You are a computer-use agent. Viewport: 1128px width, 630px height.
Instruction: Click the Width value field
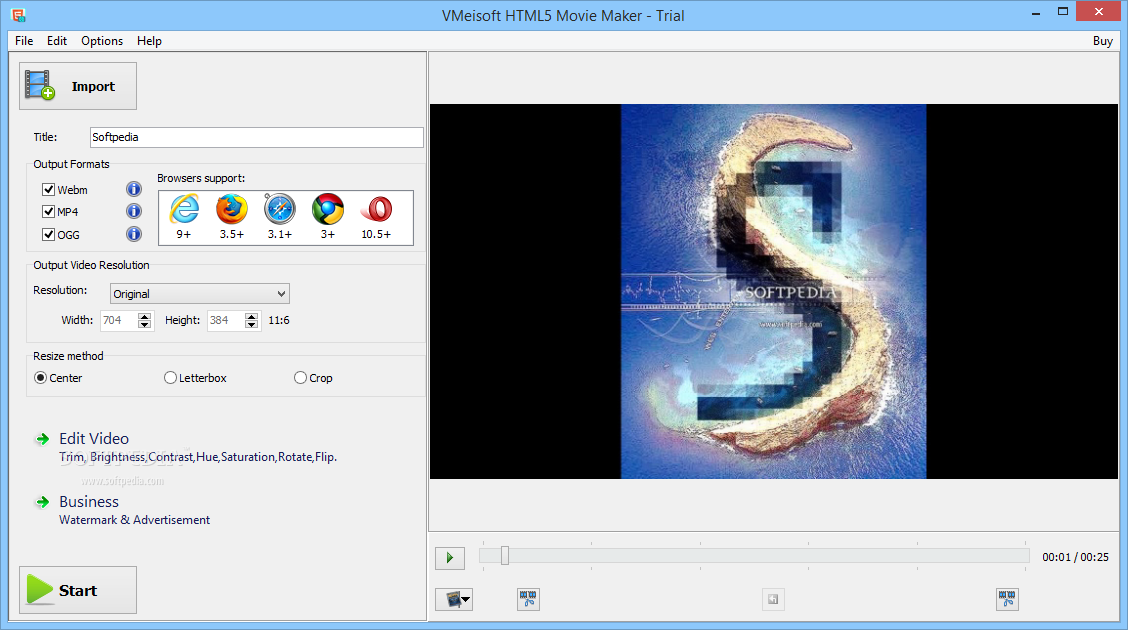coord(119,321)
